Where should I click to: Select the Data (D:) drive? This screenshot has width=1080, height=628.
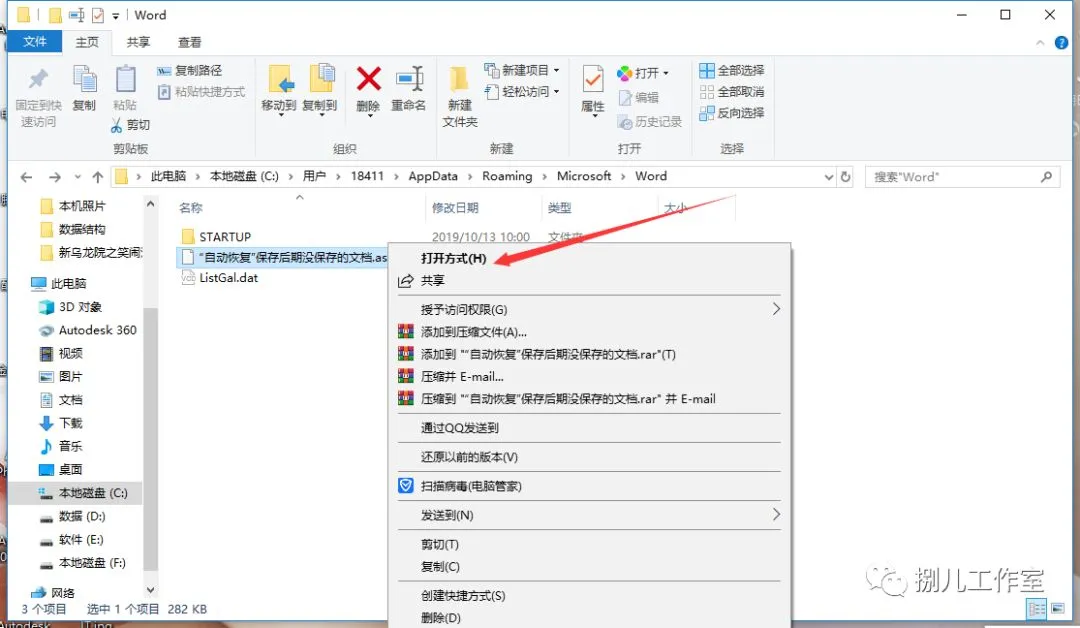tap(81, 516)
